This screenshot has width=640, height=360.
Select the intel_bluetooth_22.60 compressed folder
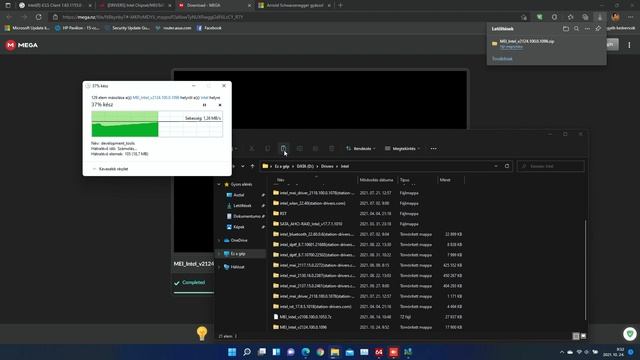[x=367, y=234]
